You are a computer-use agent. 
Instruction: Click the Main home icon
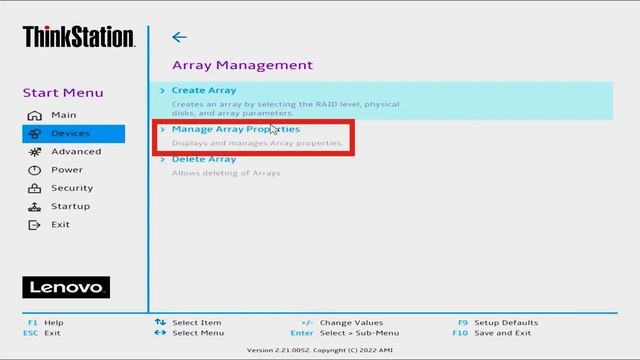click(35, 116)
